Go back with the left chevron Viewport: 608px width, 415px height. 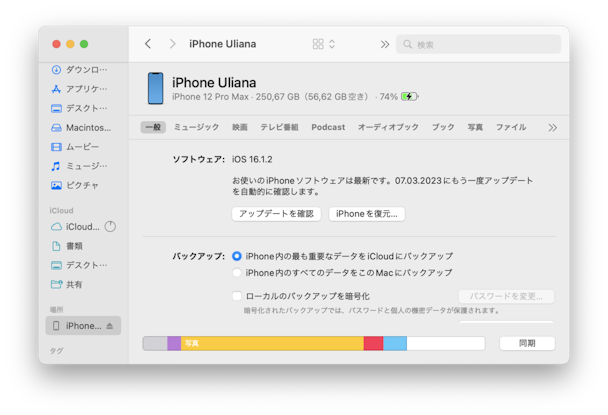tap(148, 44)
